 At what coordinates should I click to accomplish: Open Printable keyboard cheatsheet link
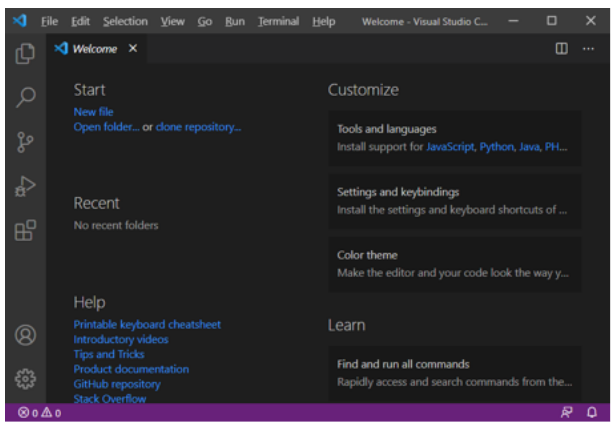click(147, 324)
